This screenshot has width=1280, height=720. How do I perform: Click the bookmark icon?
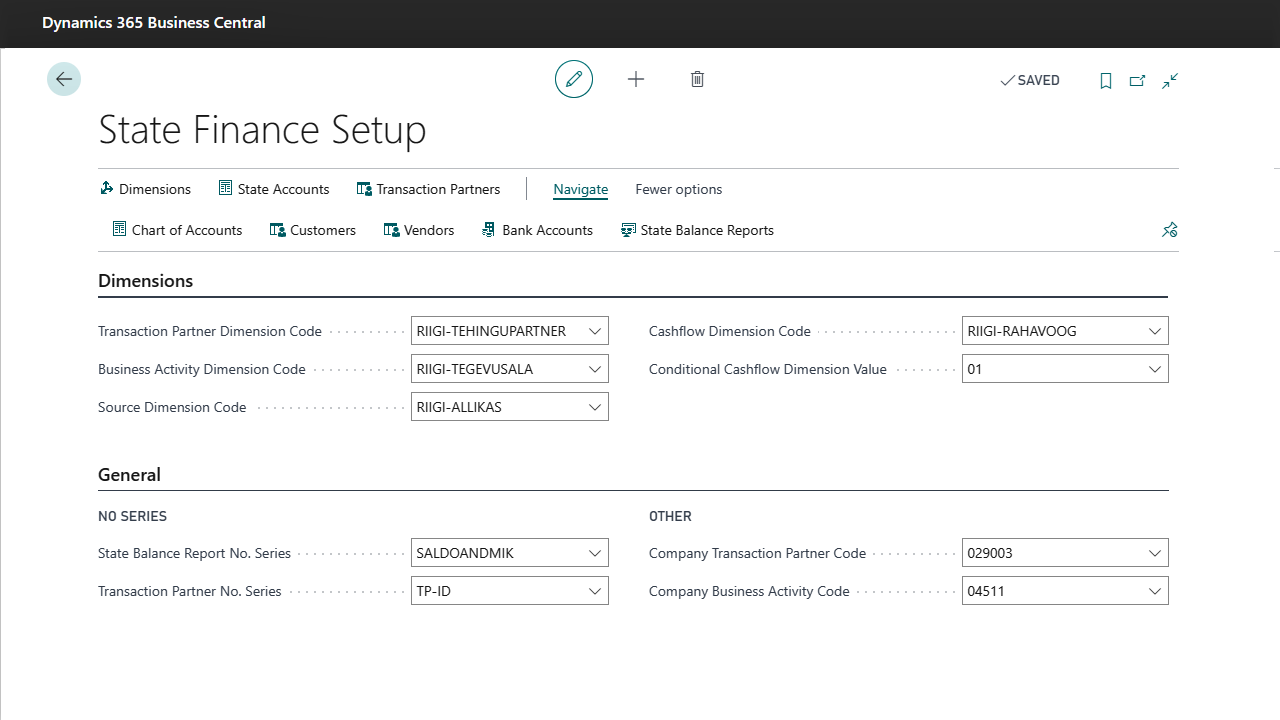1106,81
